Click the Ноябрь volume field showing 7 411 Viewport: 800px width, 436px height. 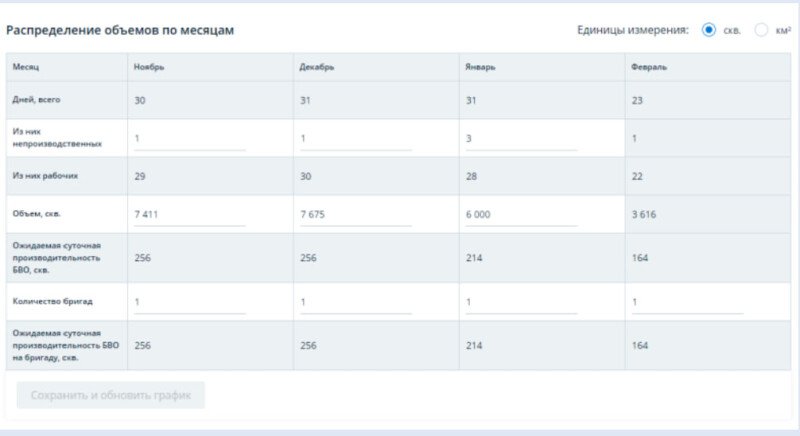pos(188,214)
